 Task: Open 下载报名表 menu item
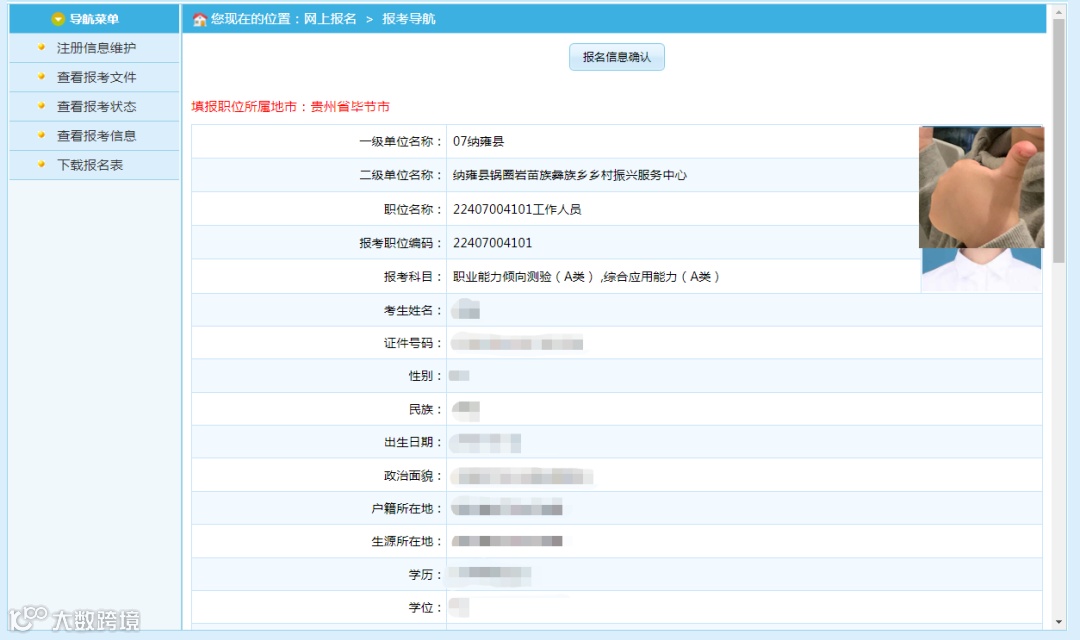coord(90,165)
